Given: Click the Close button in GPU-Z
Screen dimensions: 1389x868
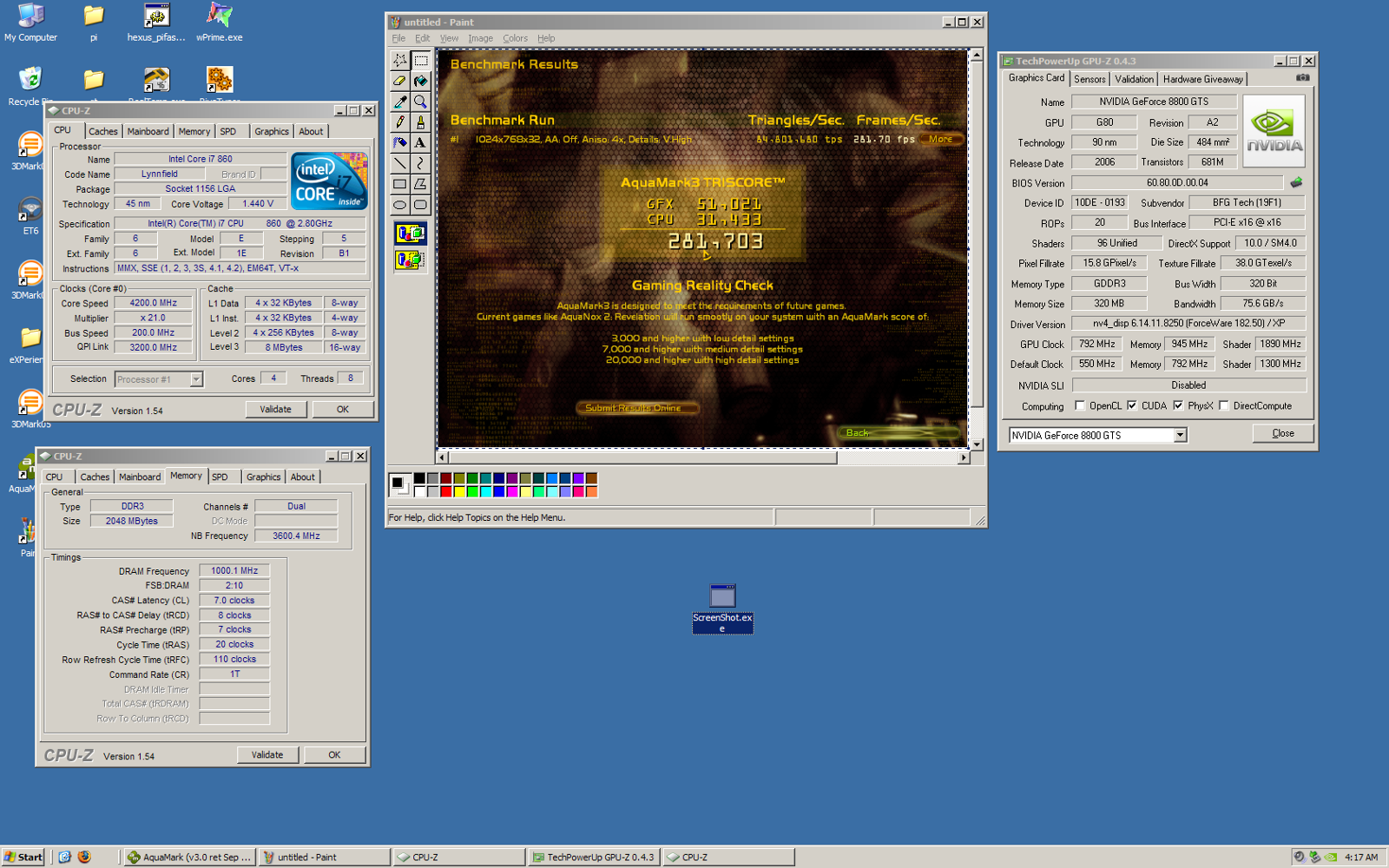Looking at the screenshot, I should (x=1283, y=433).
